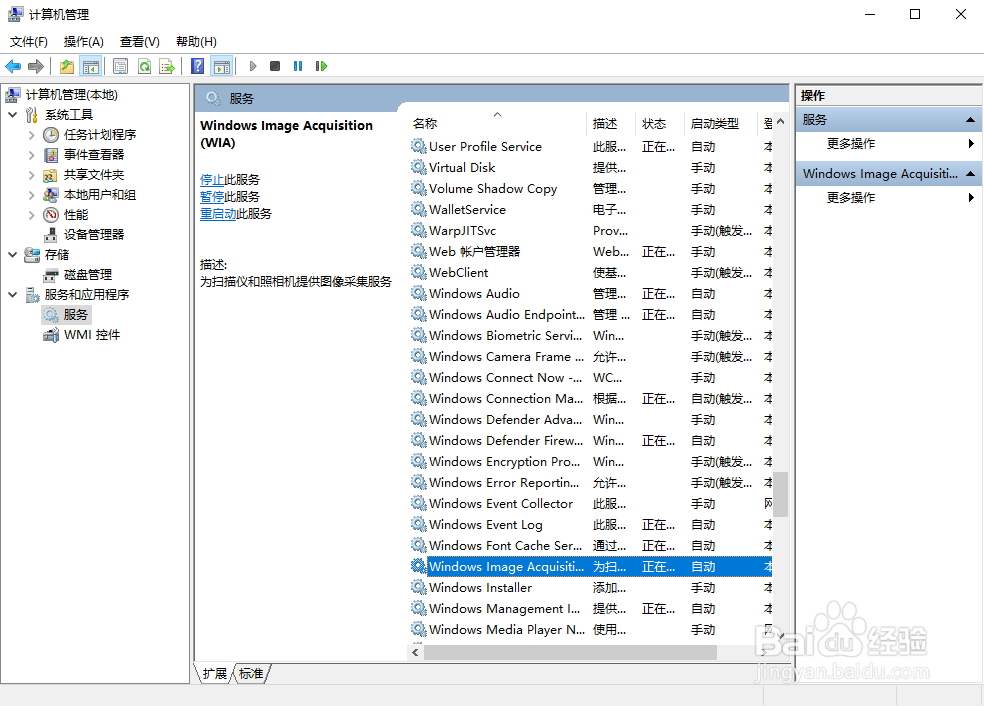Expand the 性能 node arrow
Viewport: 984px width, 706px height.
coord(31,215)
